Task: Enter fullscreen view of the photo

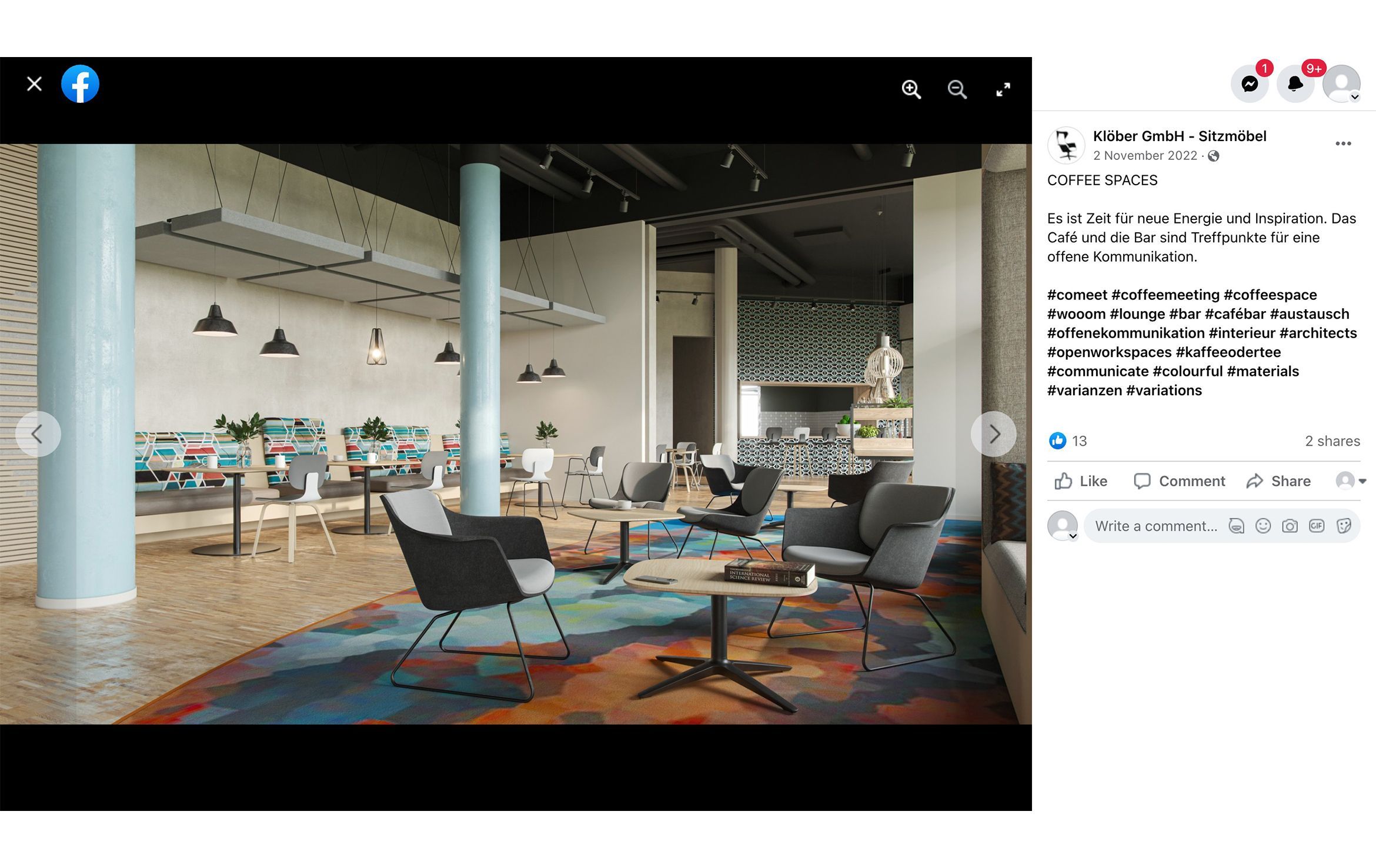Action: [1004, 90]
